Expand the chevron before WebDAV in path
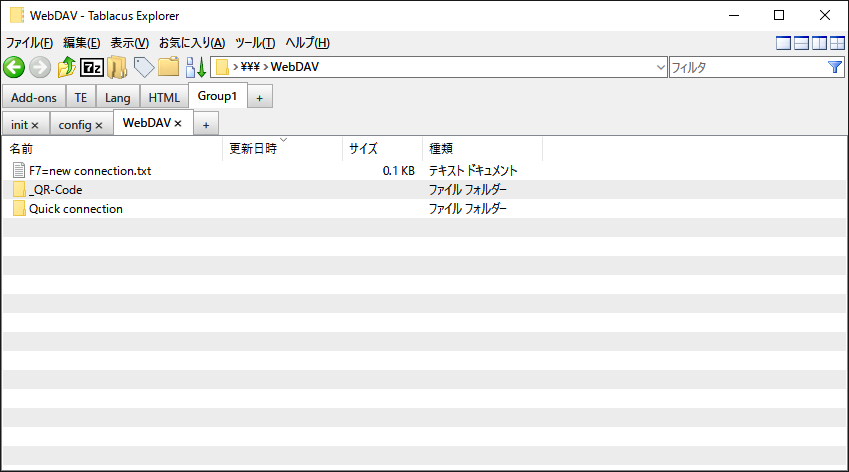This screenshot has height=472, width=849. click(x=265, y=67)
